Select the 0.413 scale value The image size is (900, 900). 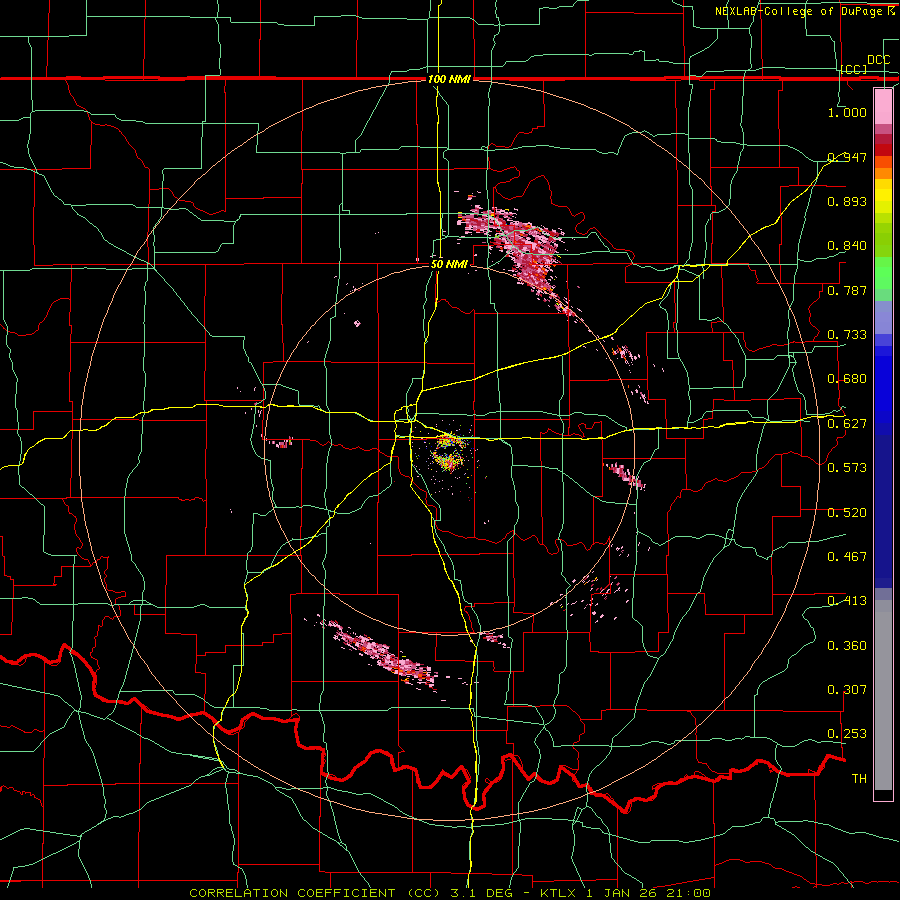pyautogui.click(x=847, y=601)
